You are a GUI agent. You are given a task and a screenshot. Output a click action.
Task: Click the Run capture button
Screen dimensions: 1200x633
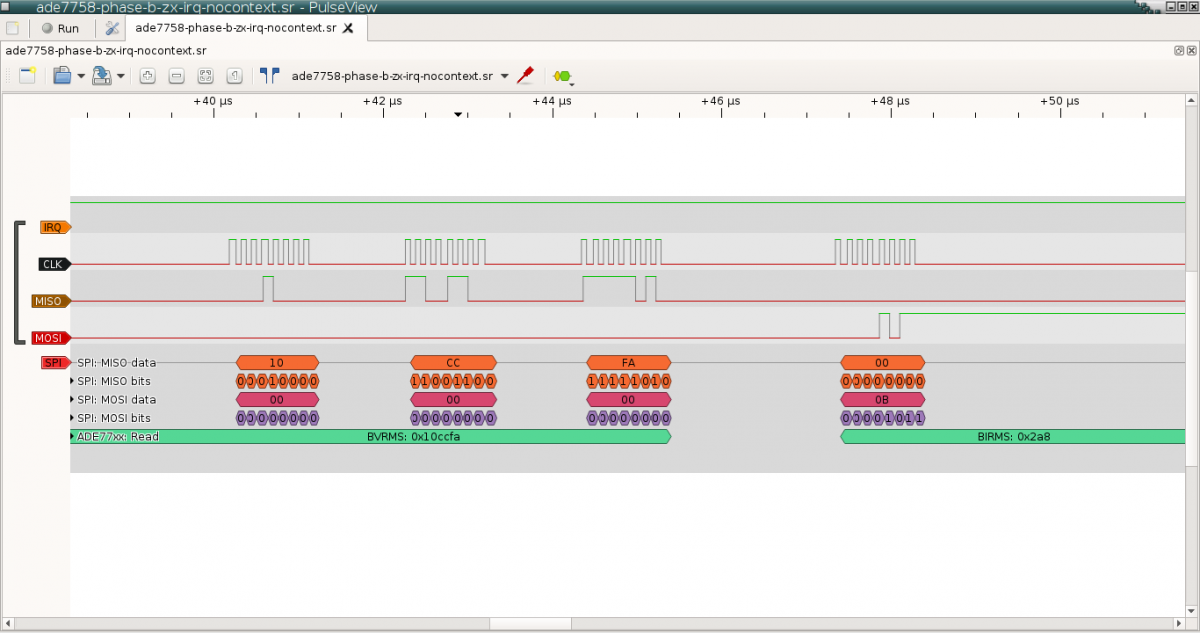(61, 28)
